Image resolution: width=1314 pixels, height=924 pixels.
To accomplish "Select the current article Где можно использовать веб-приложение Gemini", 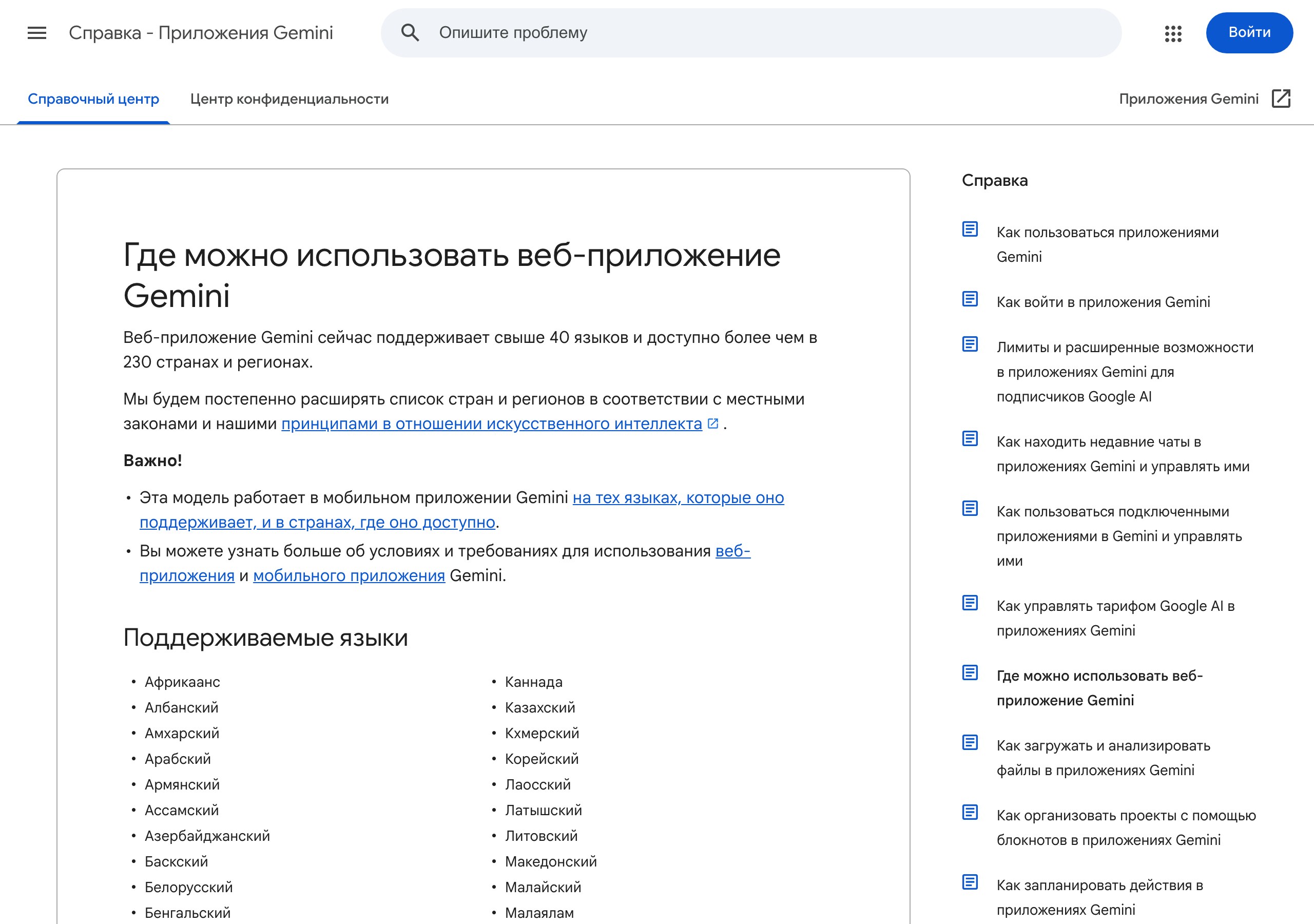I will (1099, 688).
